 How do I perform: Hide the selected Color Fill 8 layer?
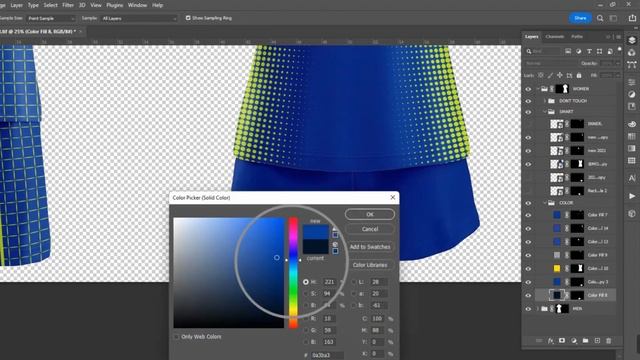point(528,295)
